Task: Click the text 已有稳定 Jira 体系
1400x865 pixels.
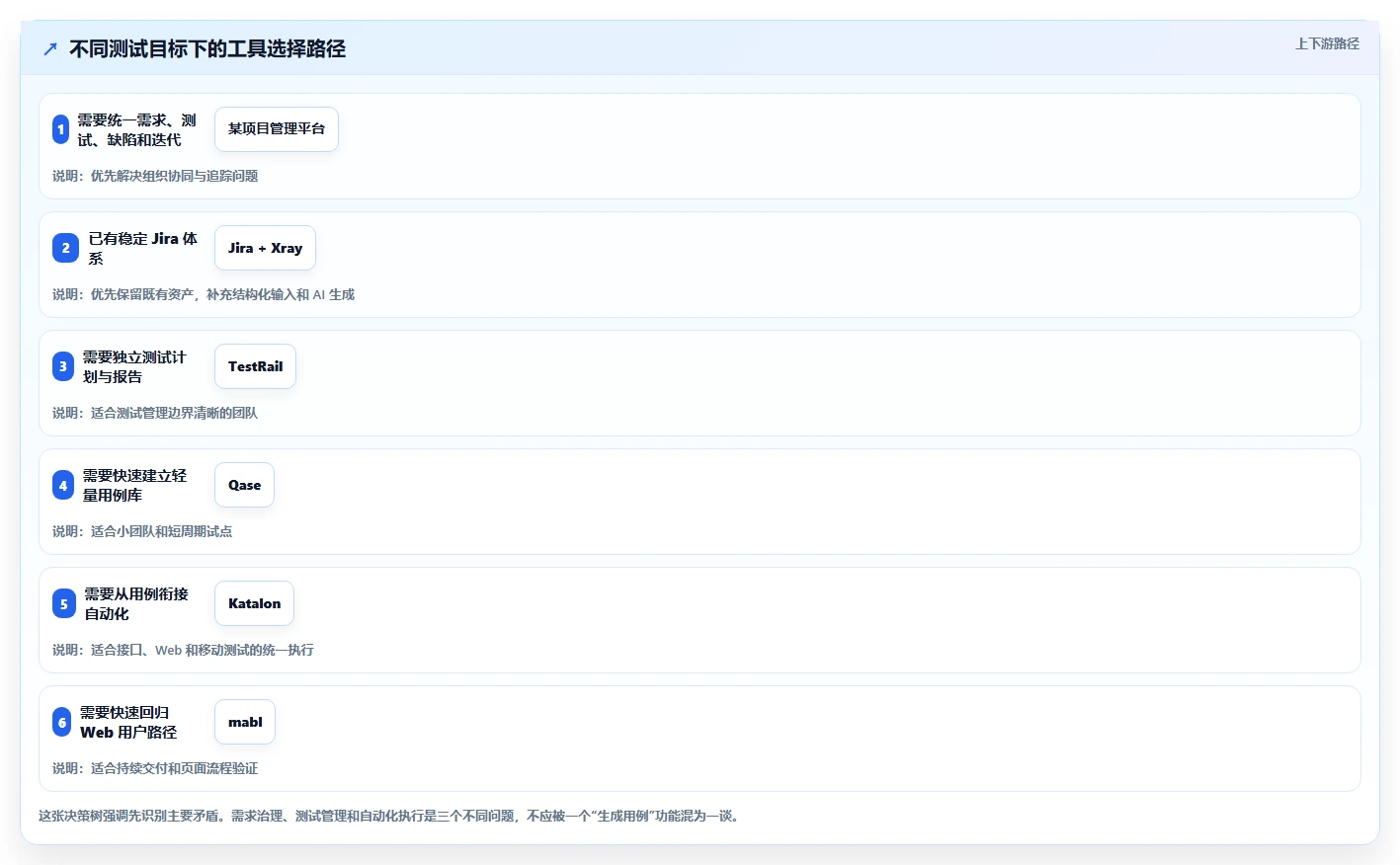Action: coord(142,248)
